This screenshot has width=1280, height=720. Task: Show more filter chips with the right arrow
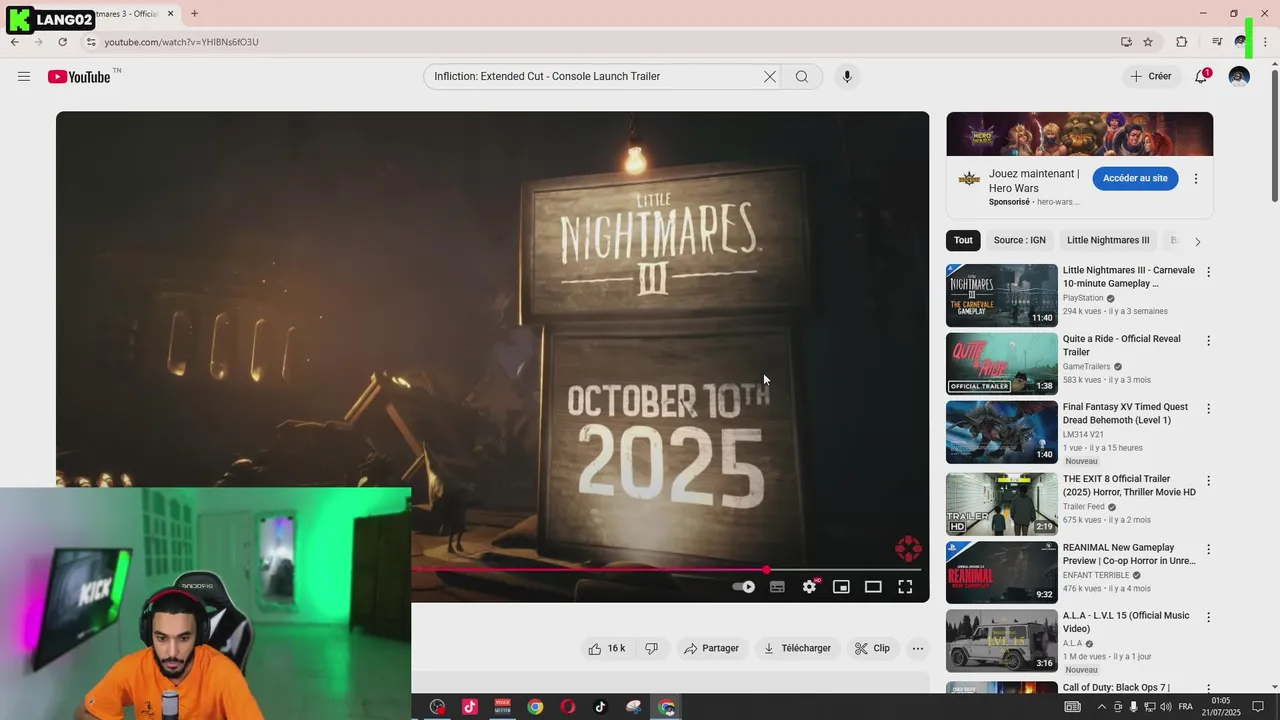point(1197,242)
